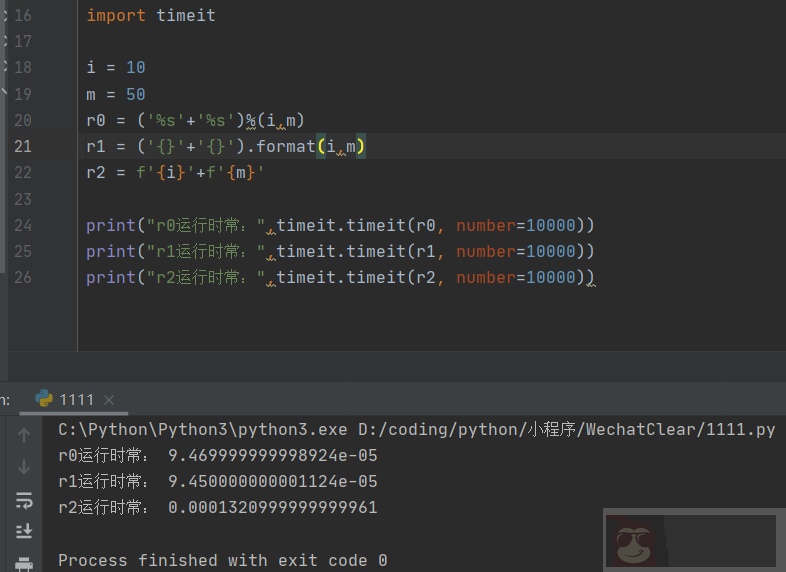Click the value 50 assigned to m
The height and width of the screenshot is (572, 786).
[135, 94]
